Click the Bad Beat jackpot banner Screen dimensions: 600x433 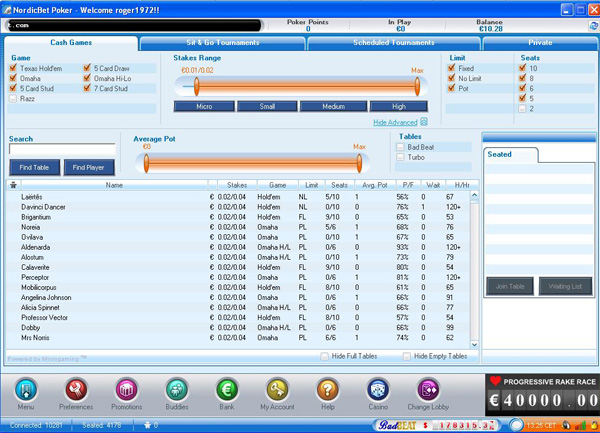pos(439,425)
